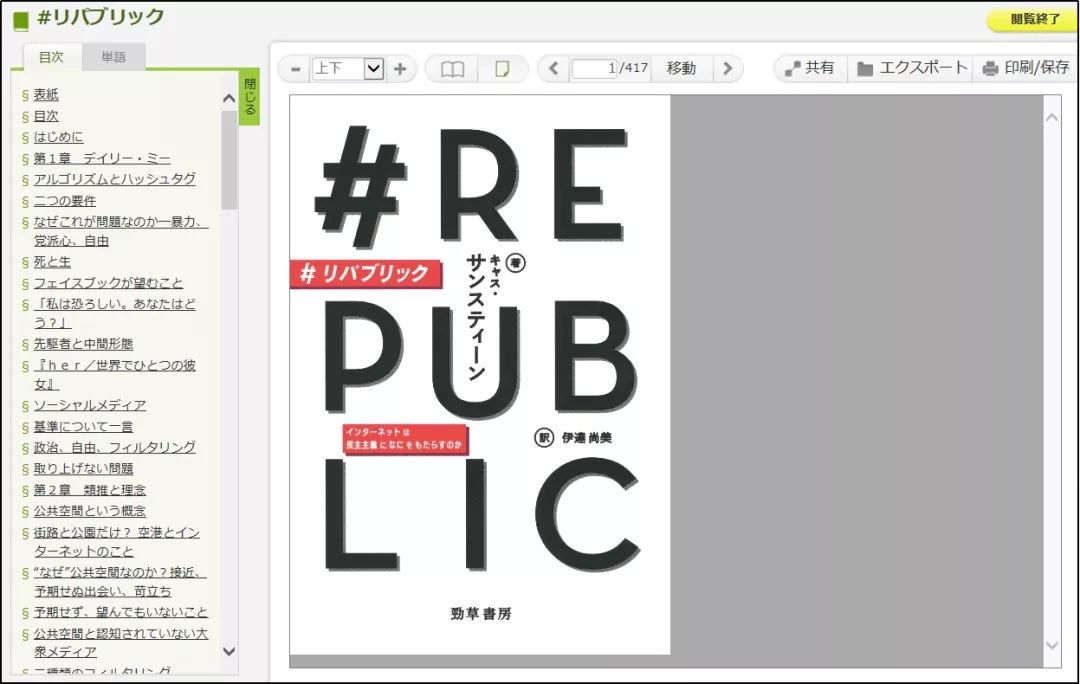
Task: Open the 目次 contents link
Action: click(46, 116)
